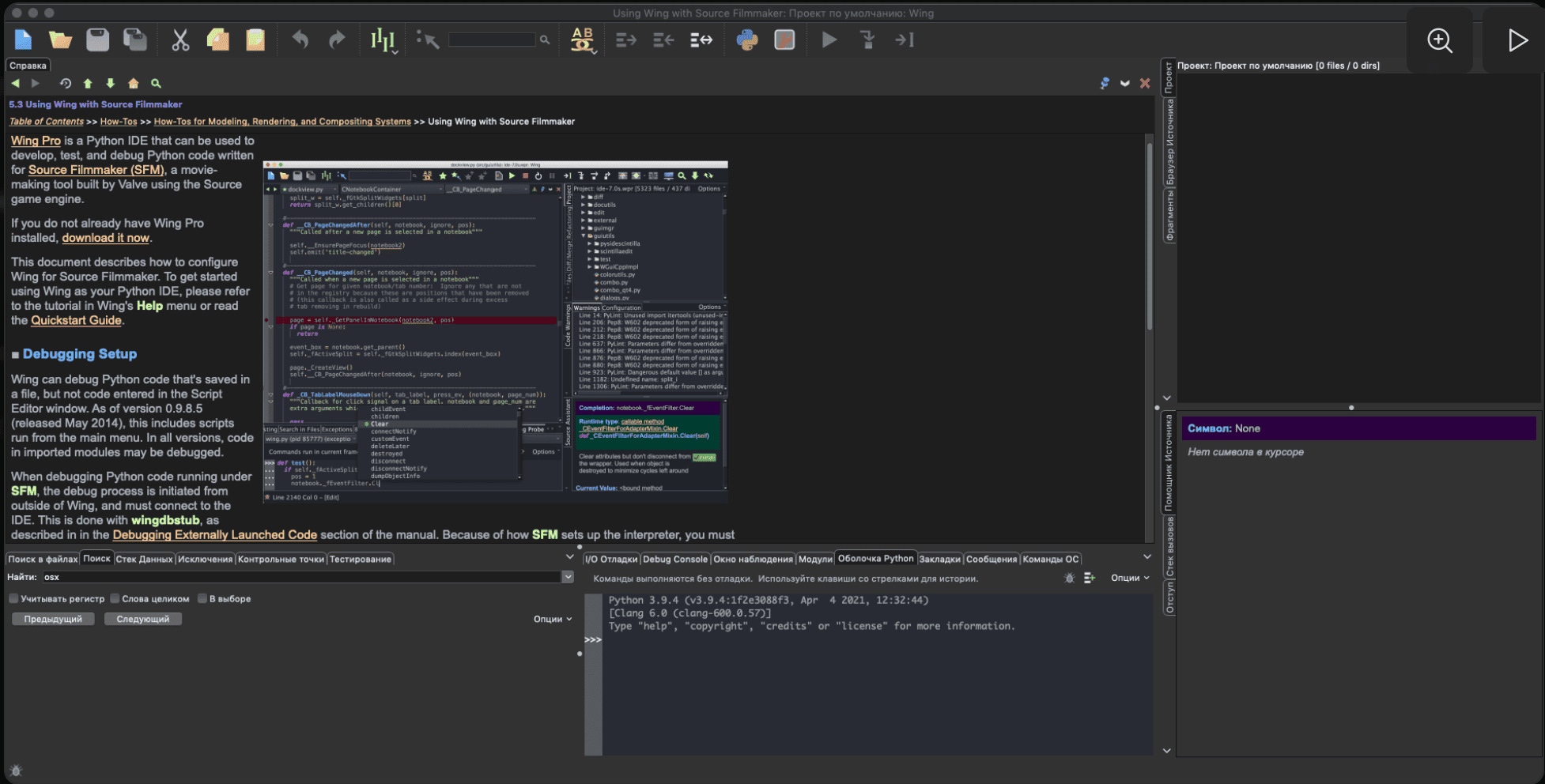Save the current file via floppy disk icon
1545x784 pixels.
[97, 40]
